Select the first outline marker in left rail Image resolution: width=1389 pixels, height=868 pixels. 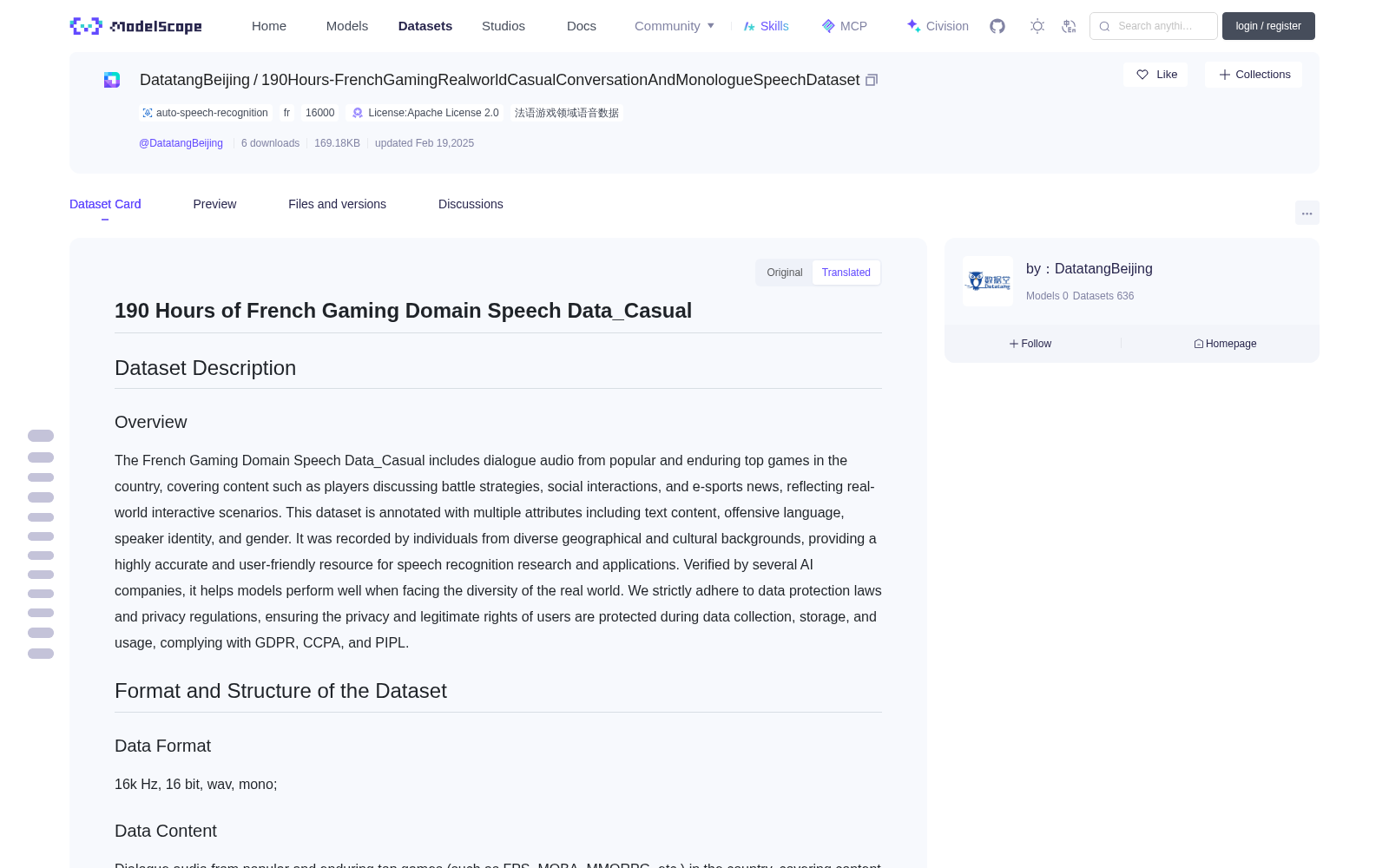[x=41, y=436]
